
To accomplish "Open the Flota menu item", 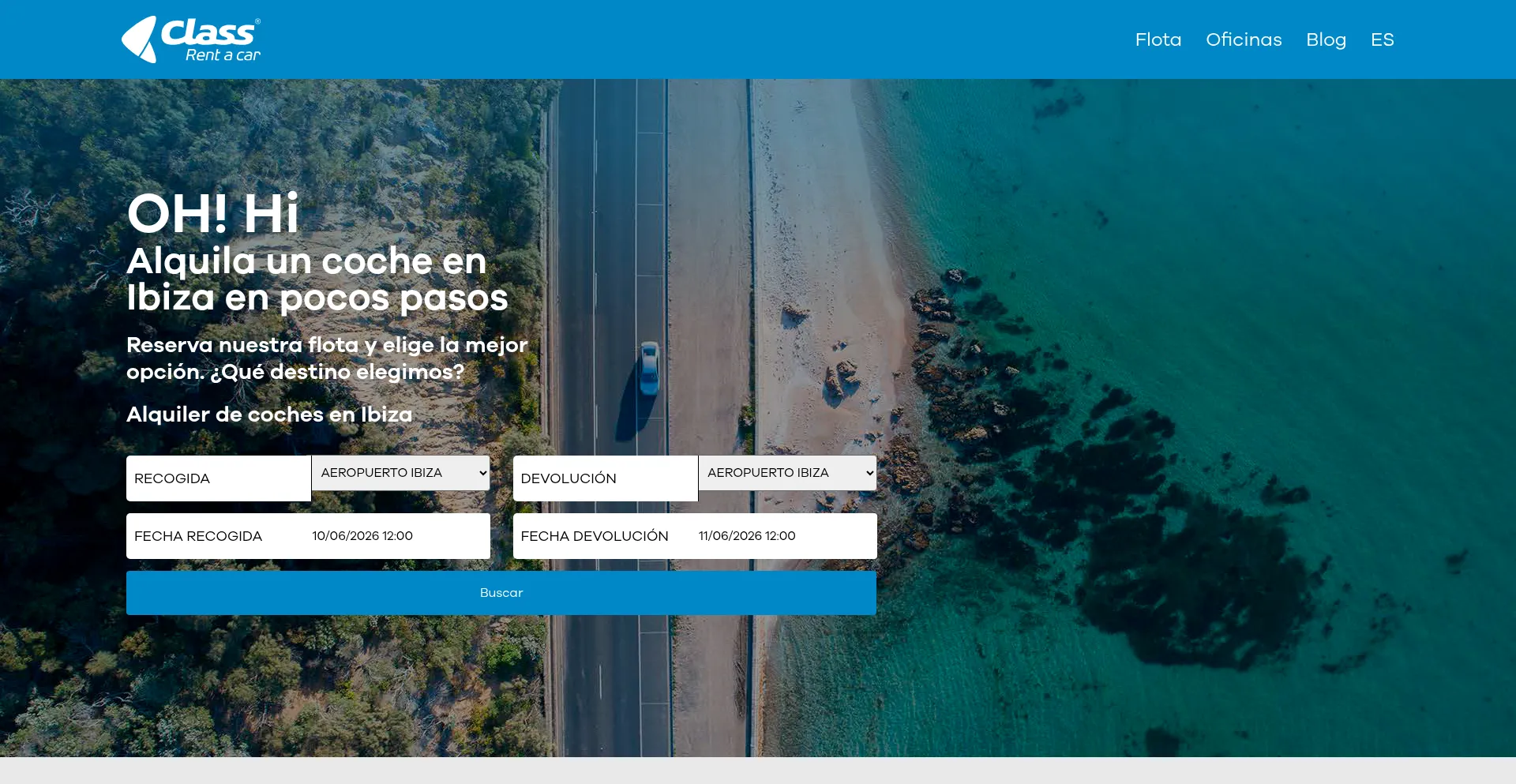I will (1158, 39).
